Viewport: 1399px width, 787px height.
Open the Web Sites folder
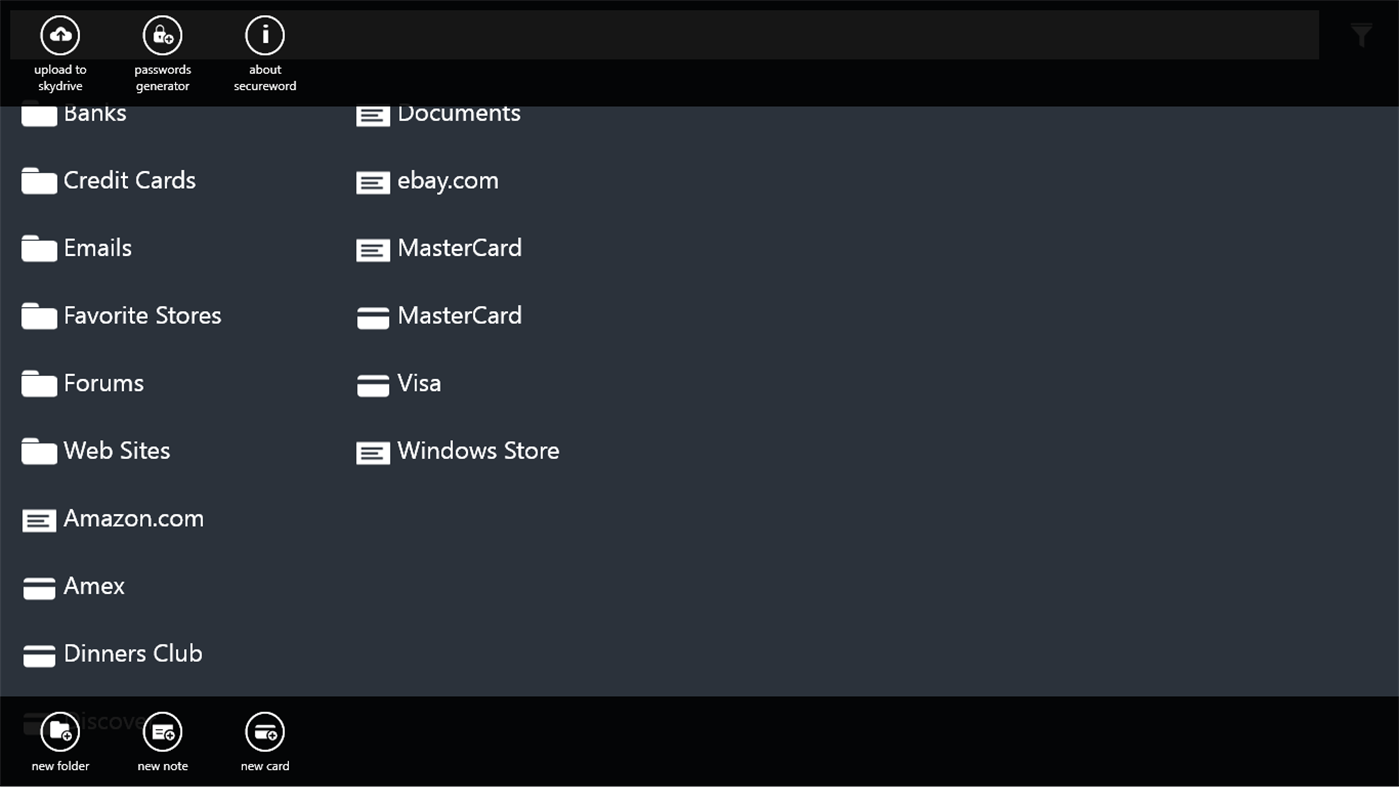(x=116, y=450)
